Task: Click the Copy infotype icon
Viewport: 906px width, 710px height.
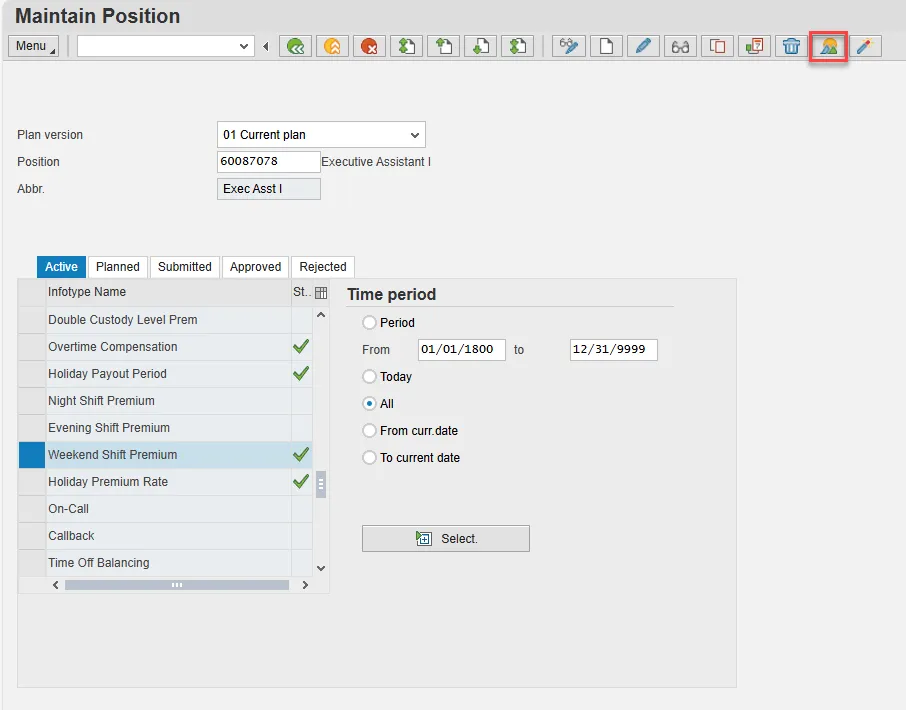Action: tap(717, 46)
